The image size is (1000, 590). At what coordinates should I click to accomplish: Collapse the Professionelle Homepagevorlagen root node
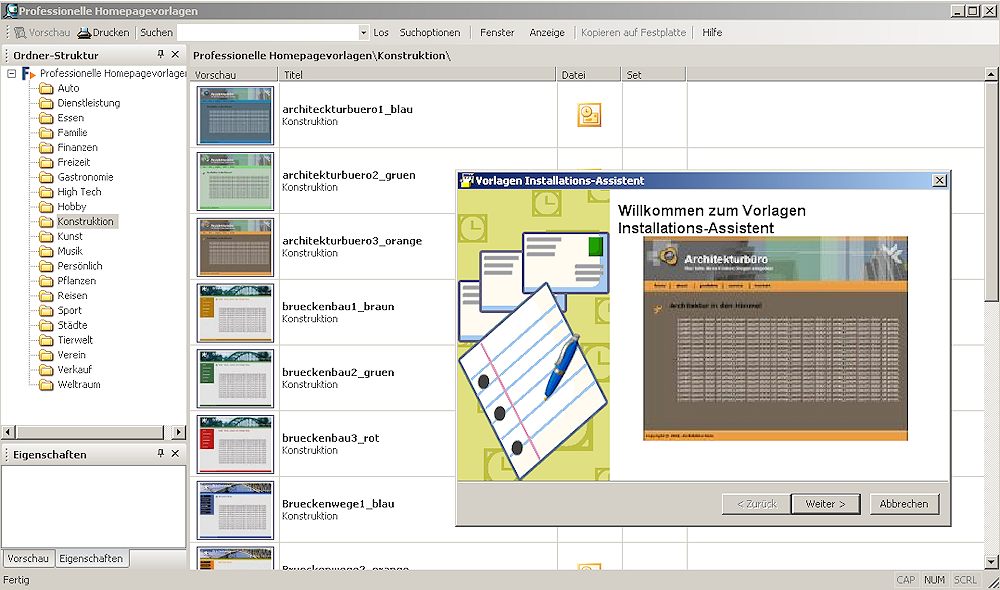(x=11, y=74)
